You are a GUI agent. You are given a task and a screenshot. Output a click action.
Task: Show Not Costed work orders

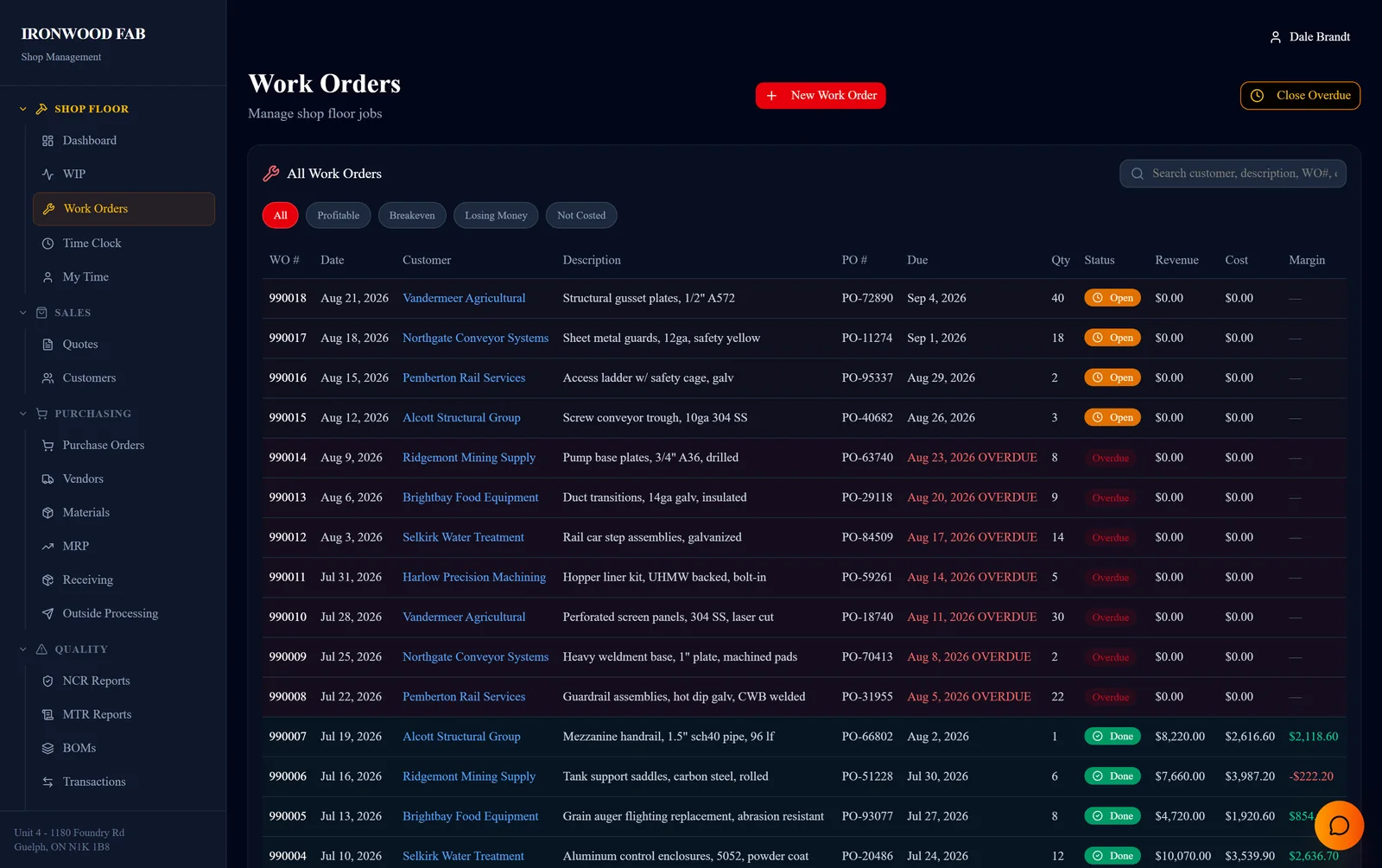(581, 216)
